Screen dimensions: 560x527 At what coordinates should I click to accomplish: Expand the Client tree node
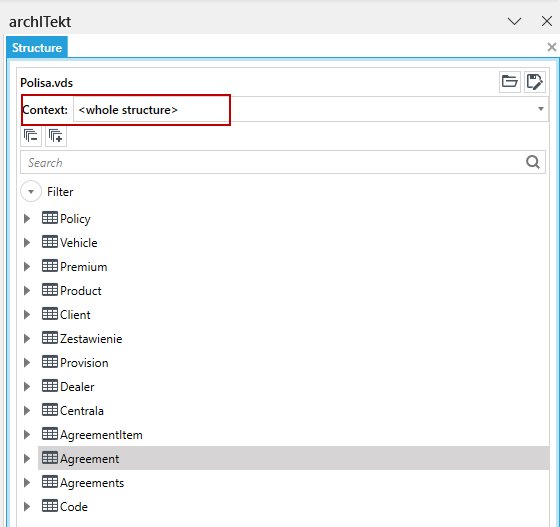click(27, 315)
